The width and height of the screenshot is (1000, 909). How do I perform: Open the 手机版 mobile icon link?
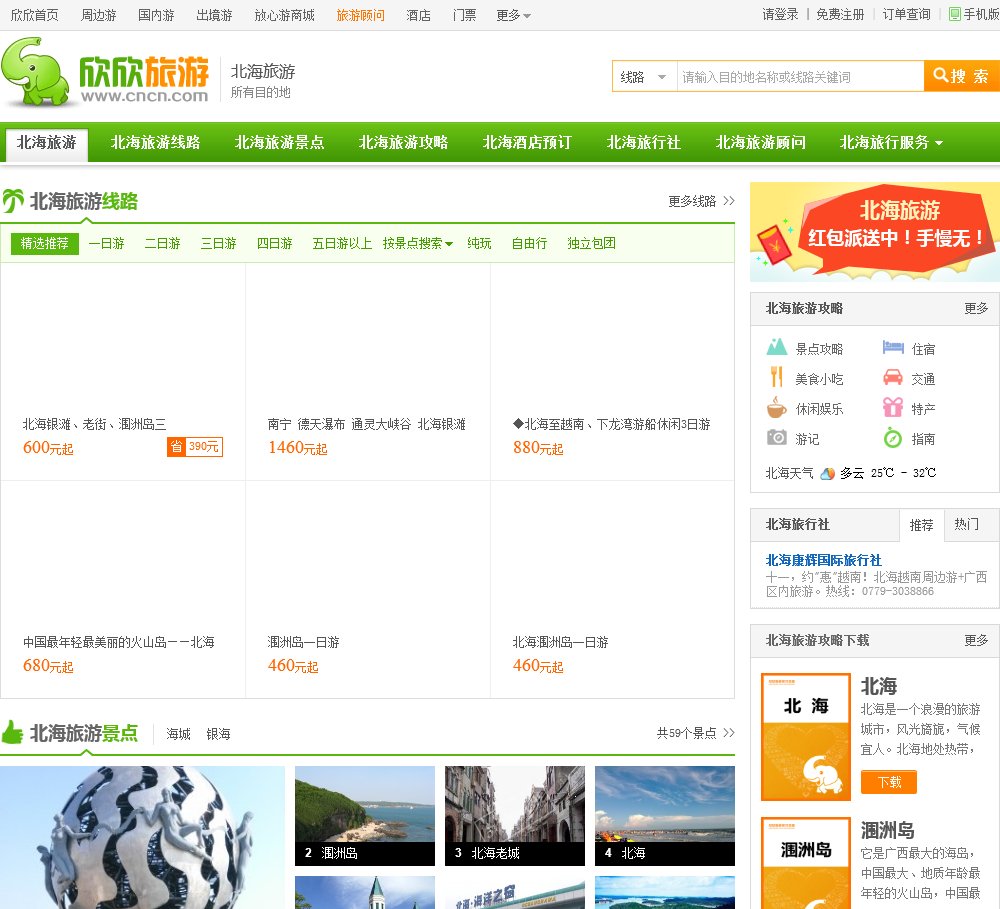coord(974,14)
